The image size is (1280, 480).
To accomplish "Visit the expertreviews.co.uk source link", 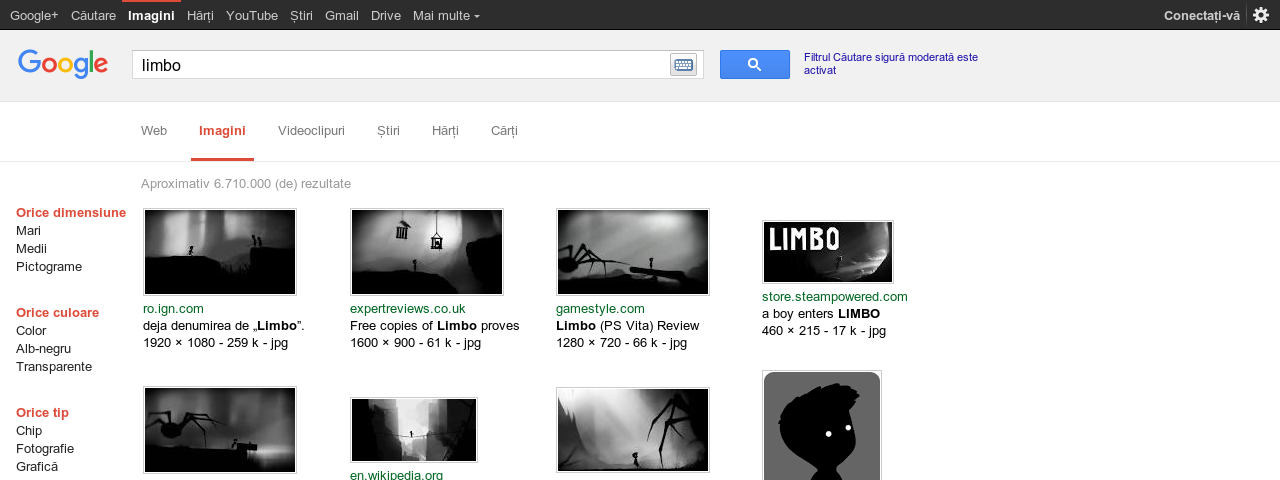I will tap(407, 309).
